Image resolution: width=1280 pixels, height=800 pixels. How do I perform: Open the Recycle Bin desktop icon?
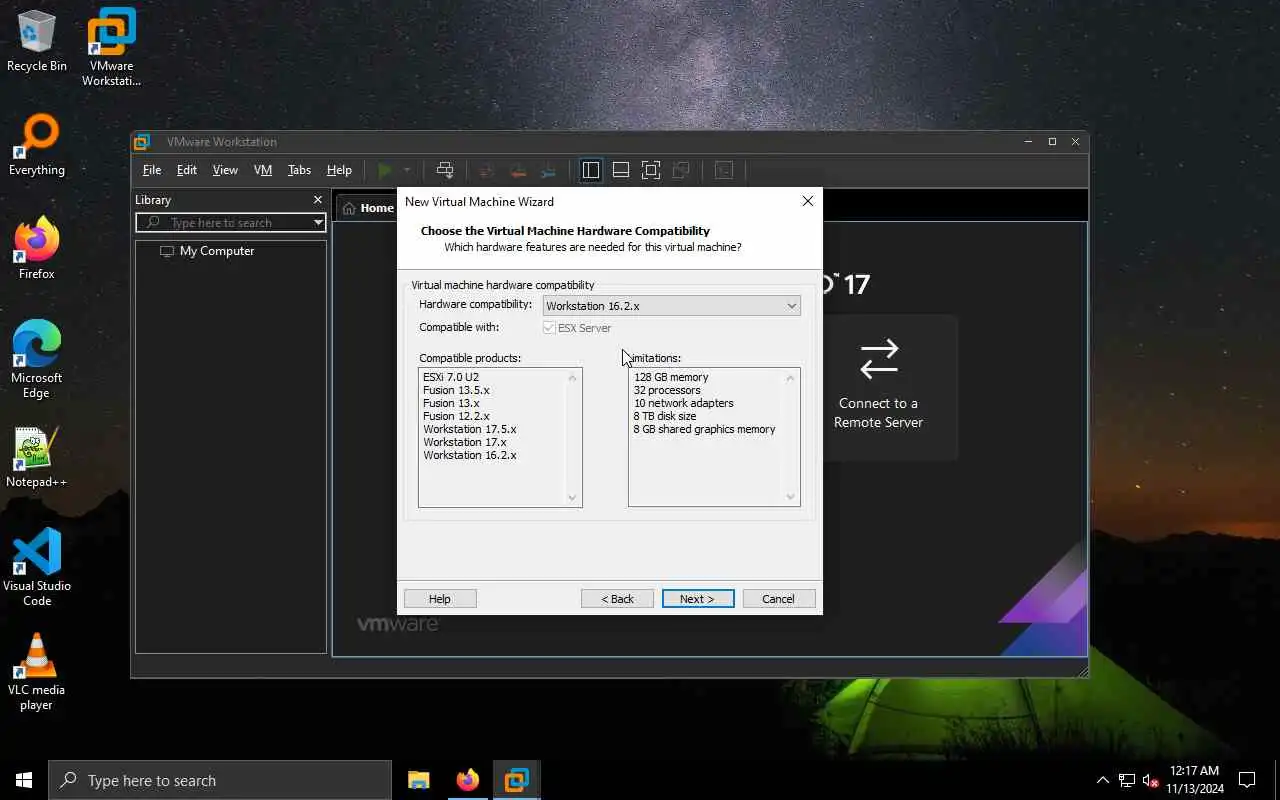[37, 41]
